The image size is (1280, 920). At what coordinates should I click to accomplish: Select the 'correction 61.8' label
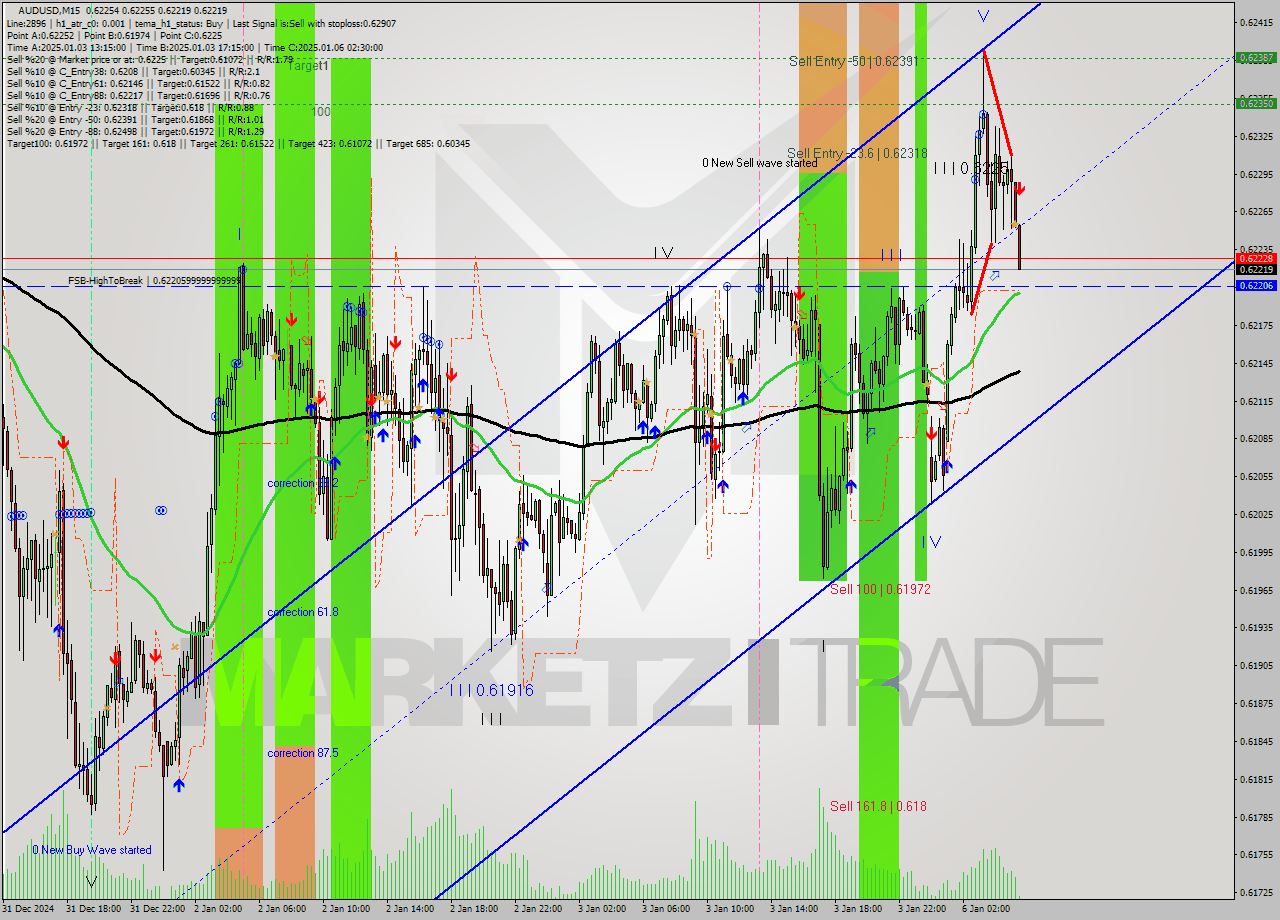tap(303, 612)
